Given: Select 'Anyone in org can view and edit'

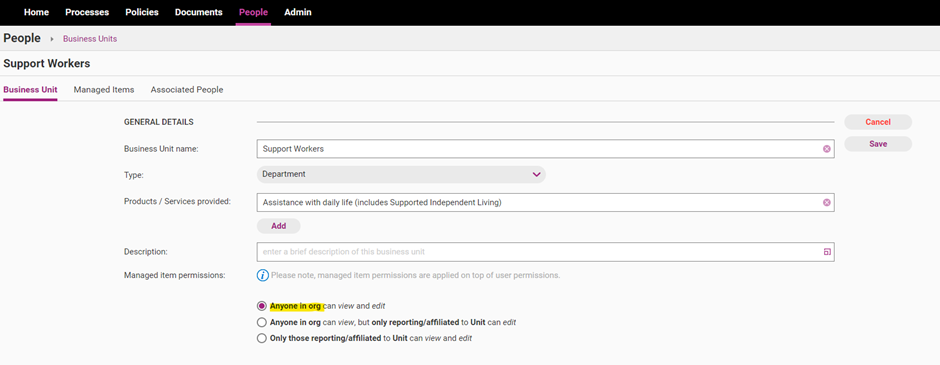Looking at the screenshot, I should [261, 306].
